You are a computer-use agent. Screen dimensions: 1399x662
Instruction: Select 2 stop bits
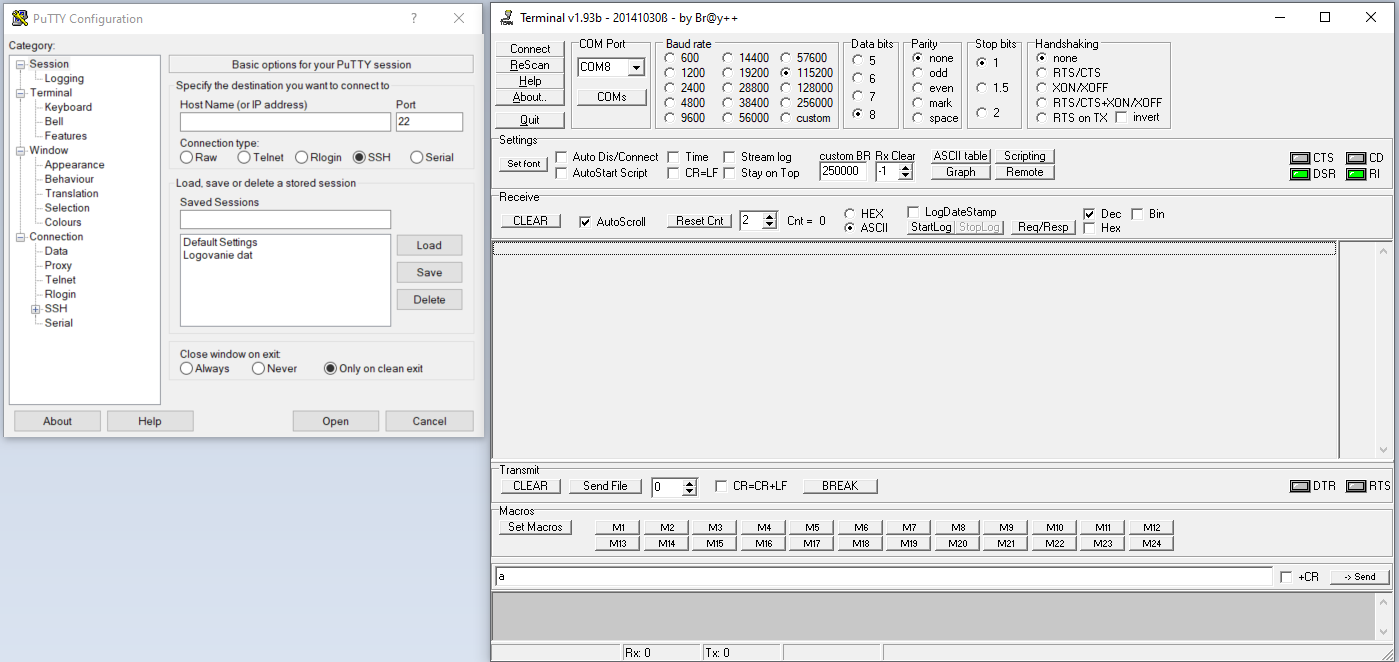coord(982,113)
